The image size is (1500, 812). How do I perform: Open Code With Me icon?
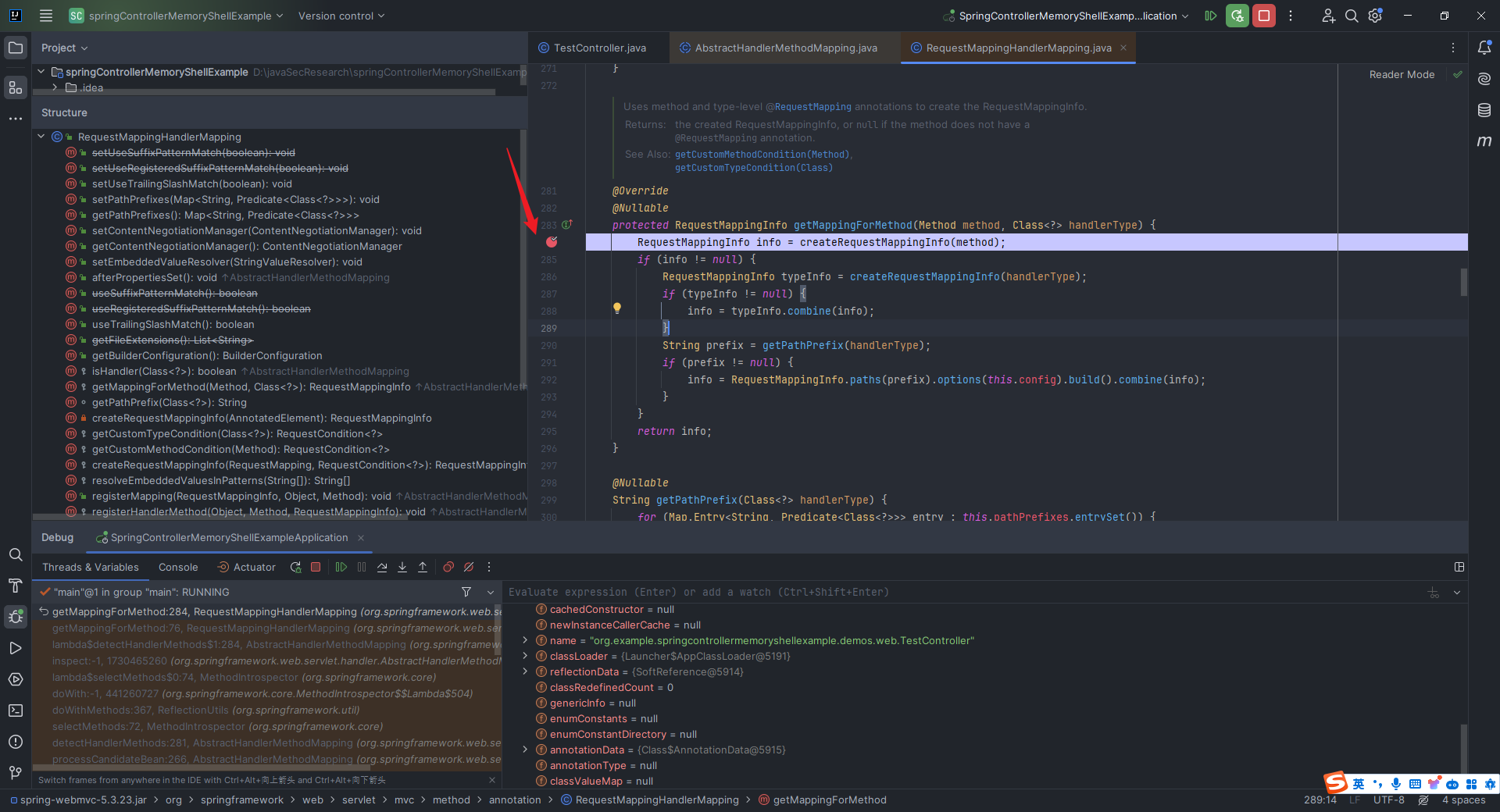click(x=1328, y=16)
